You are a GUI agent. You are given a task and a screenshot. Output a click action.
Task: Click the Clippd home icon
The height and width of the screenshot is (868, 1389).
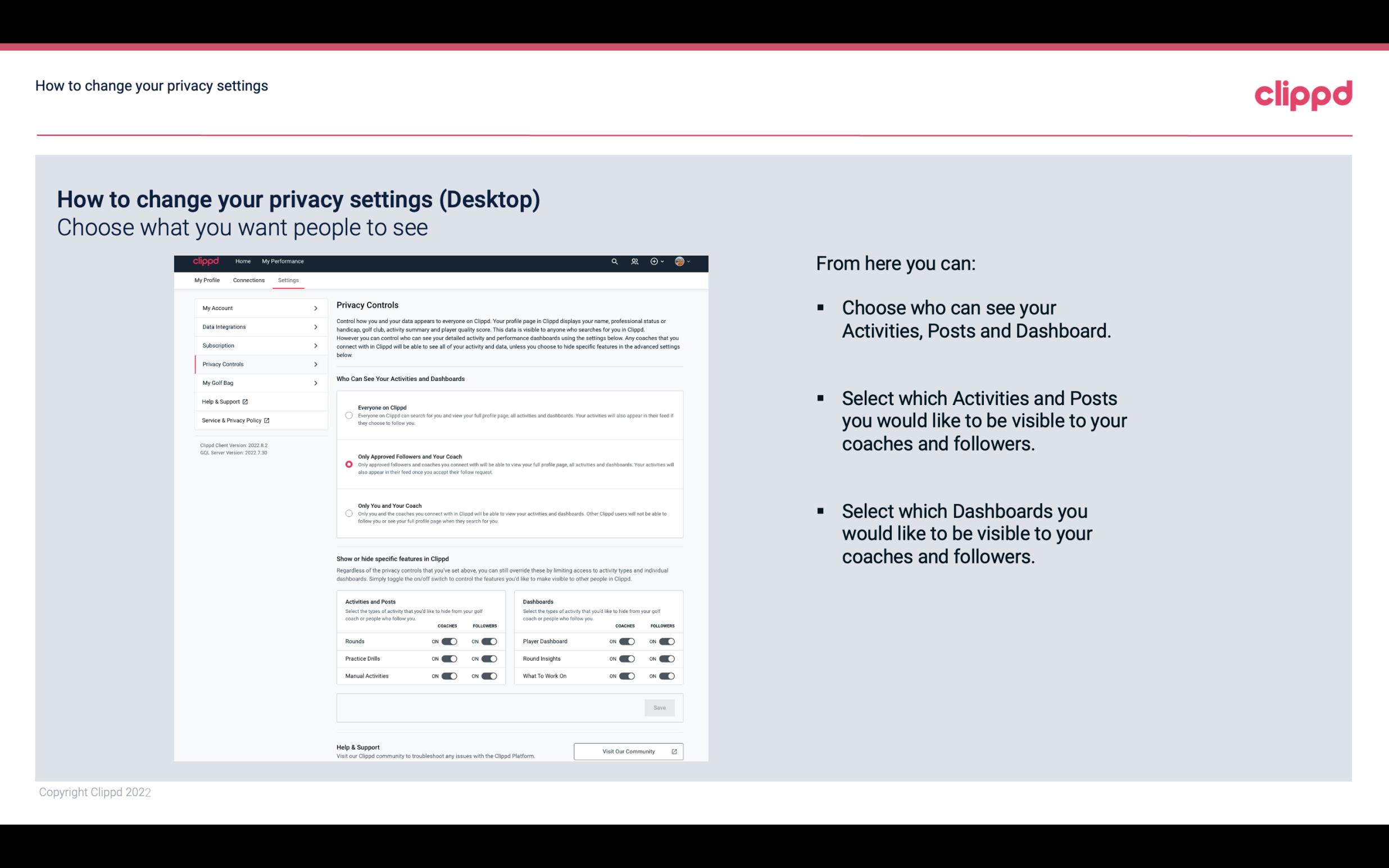pyautogui.click(x=205, y=261)
